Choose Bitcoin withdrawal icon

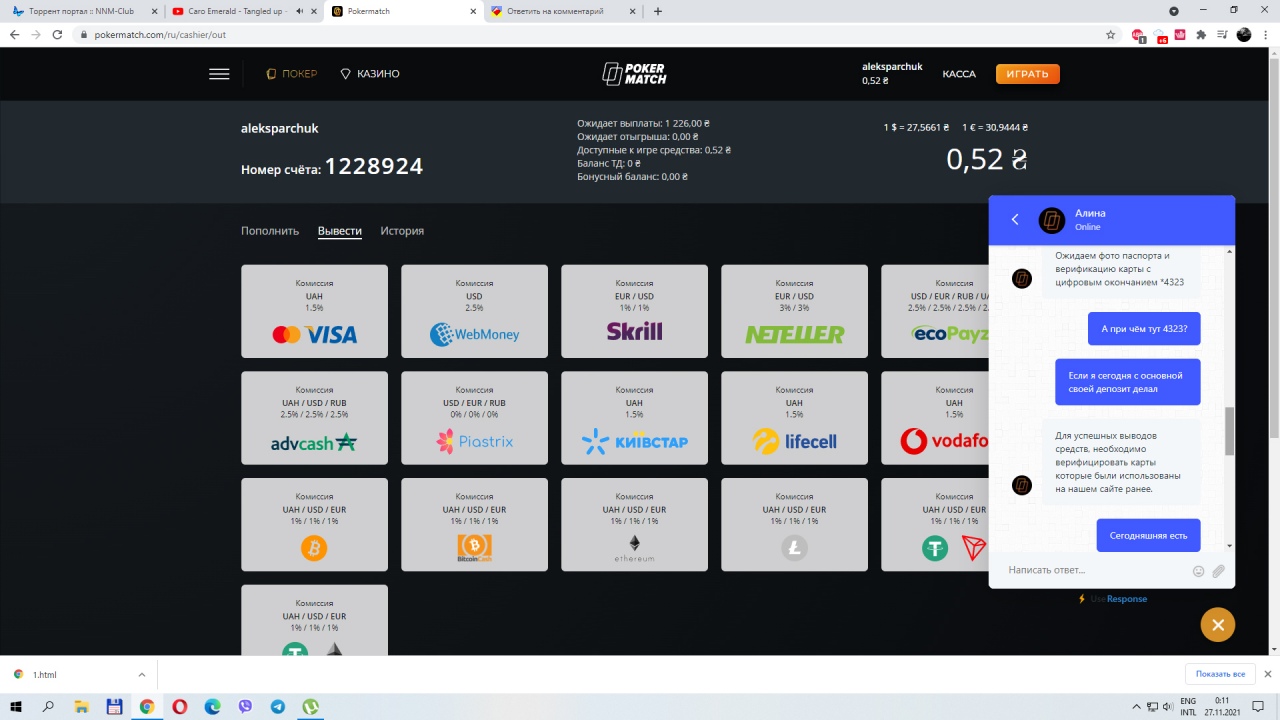(x=314, y=547)
